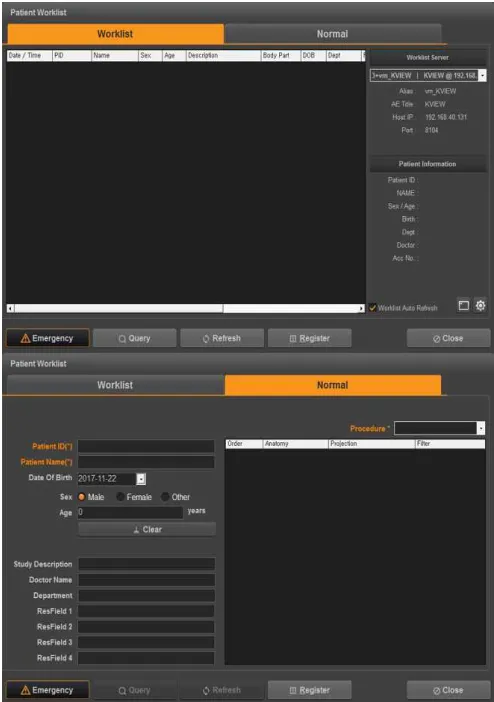This screenshot has width=494, height=702.
Task: Click the Emergency button in the upper window
Action: (47, 338)
